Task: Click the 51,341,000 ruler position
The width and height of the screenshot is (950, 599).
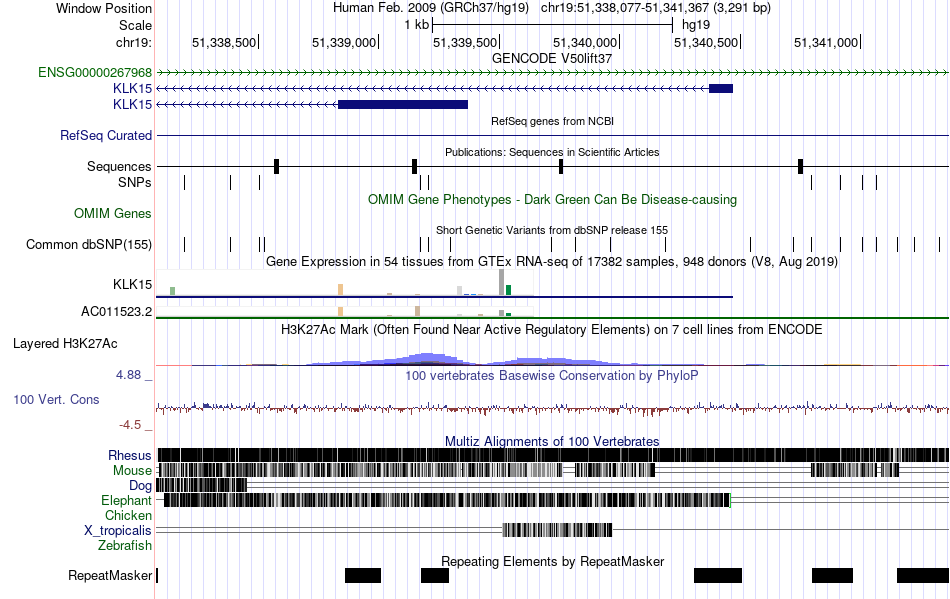Action: coord(826,42)
